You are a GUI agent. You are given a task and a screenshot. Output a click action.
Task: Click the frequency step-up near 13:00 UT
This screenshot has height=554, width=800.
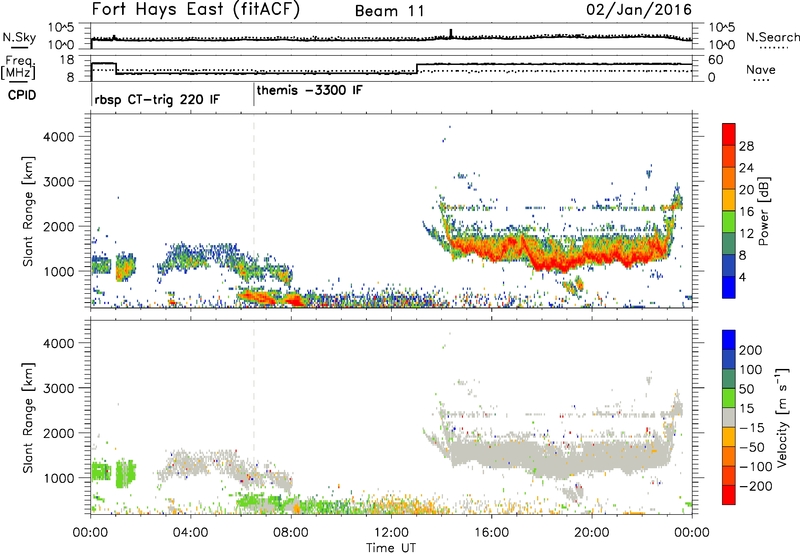(417, 68)
